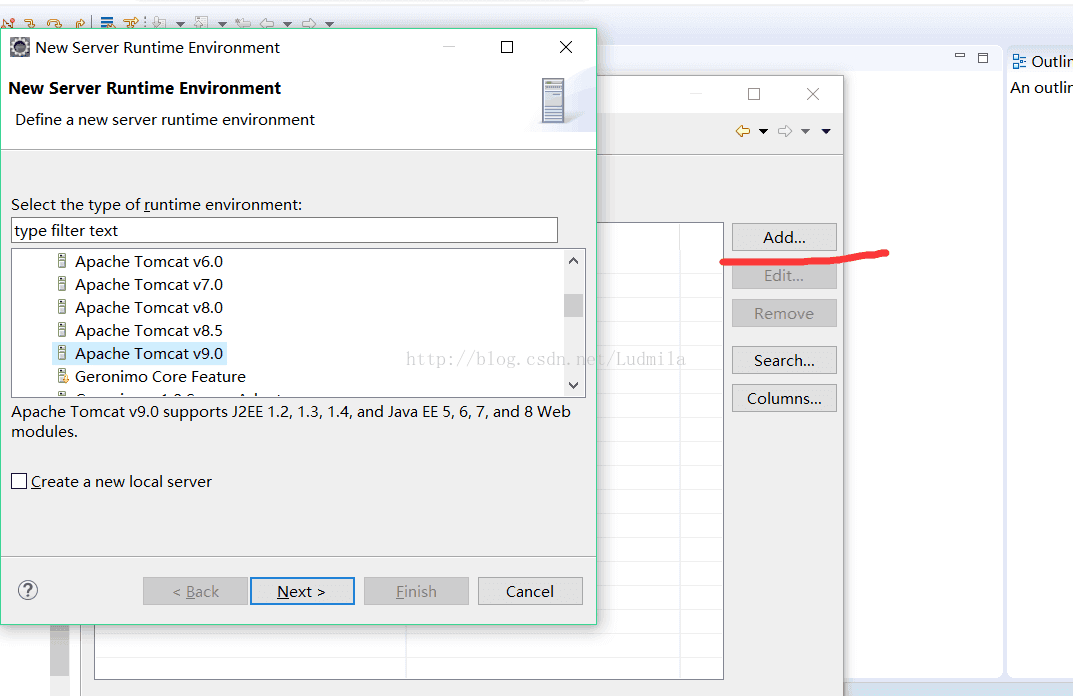Close the New Server Runtime dialog

[566, 47]
